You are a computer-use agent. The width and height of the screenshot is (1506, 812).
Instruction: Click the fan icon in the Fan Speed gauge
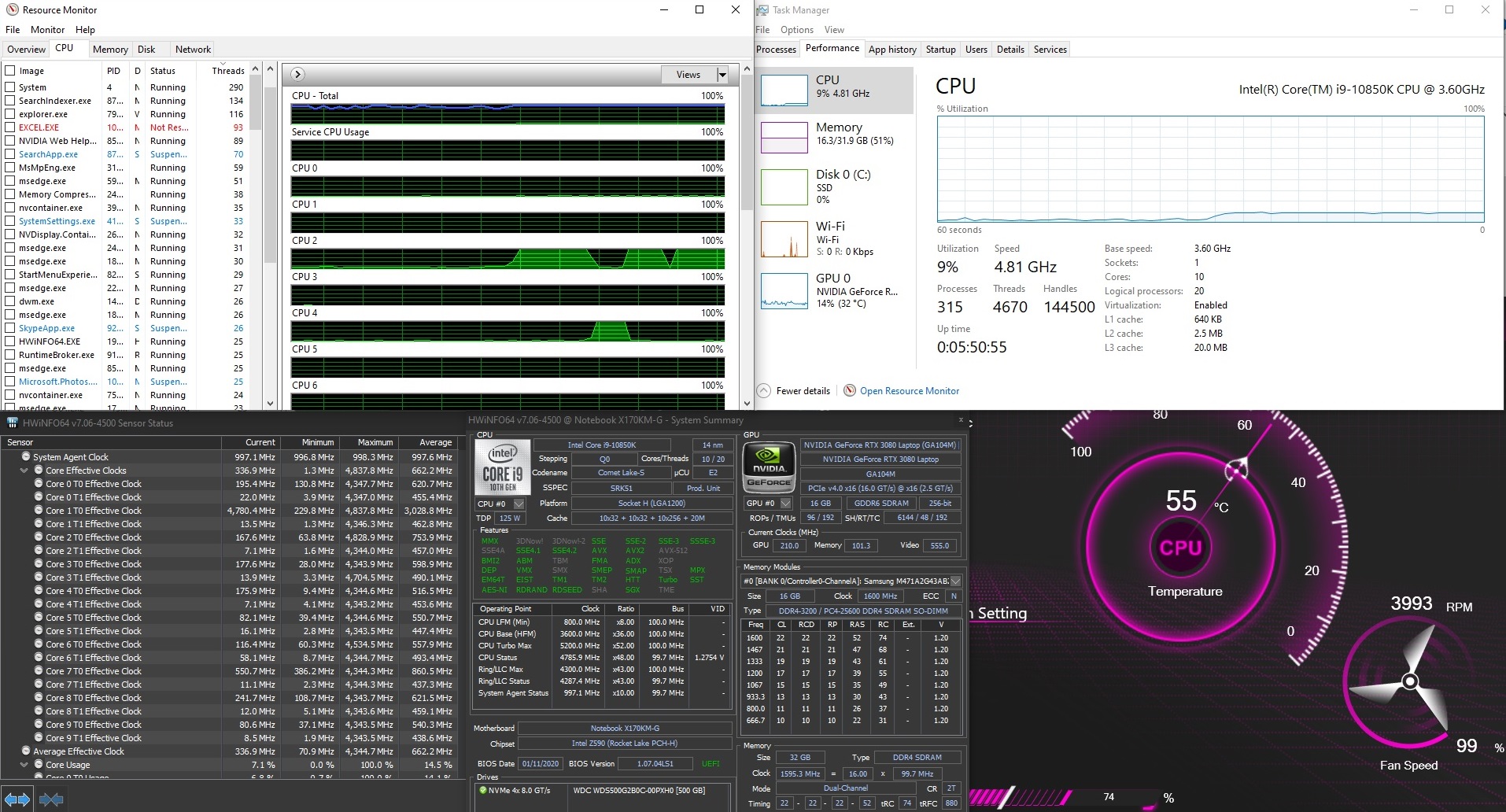[1410, 681]
